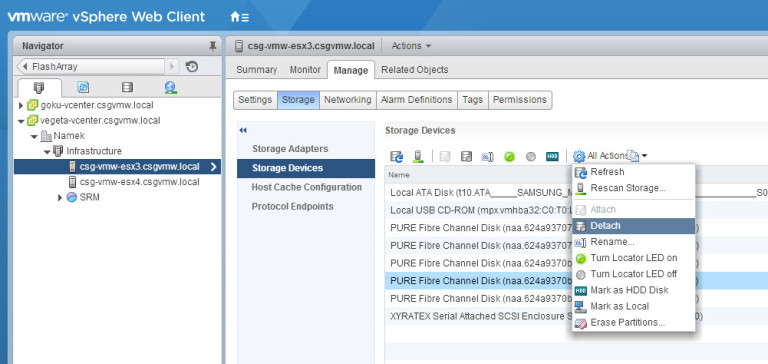The image size is (768, 364).
Task: Open dropdown arrow next to All Actions
Action: pos(644,156)
